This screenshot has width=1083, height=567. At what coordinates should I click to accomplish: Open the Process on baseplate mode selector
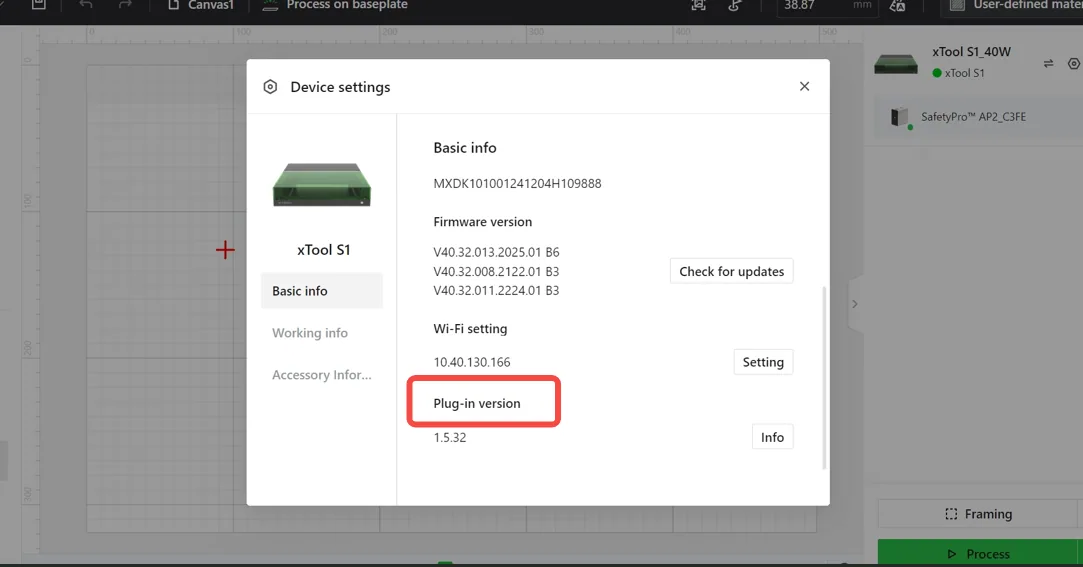coord(336,5)
